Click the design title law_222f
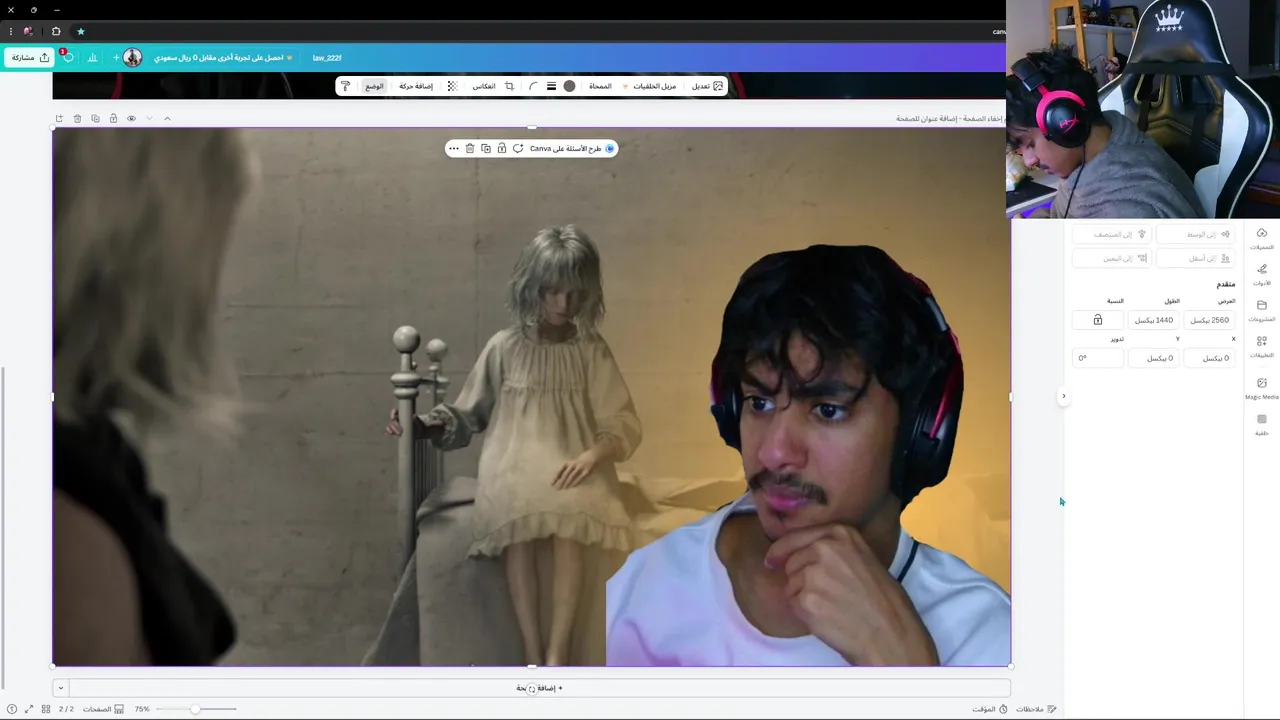The height and width of the screenshot is (720, 1280). pyautogui.click(x=327, y=58)
